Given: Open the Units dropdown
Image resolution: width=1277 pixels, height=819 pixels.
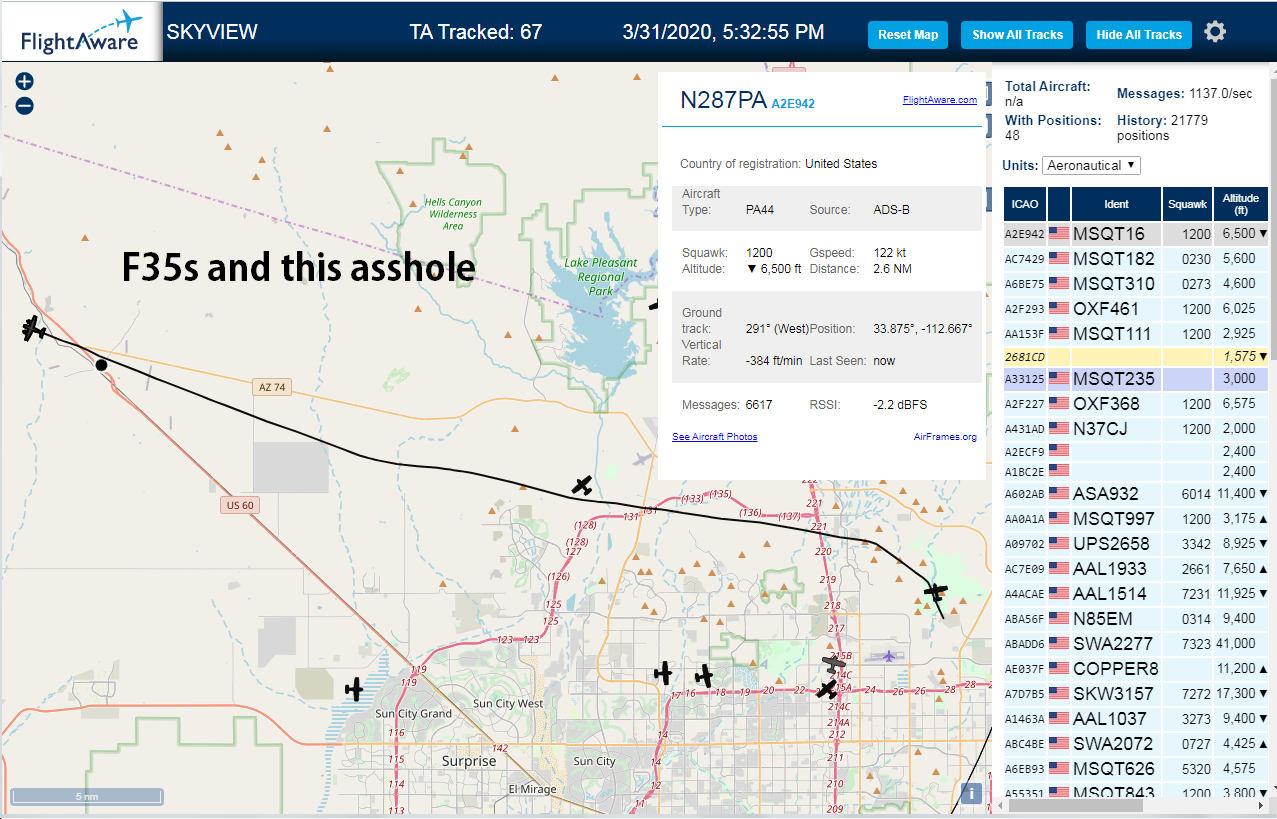Looking at the screenshot, I should [x=1091, y=165].
